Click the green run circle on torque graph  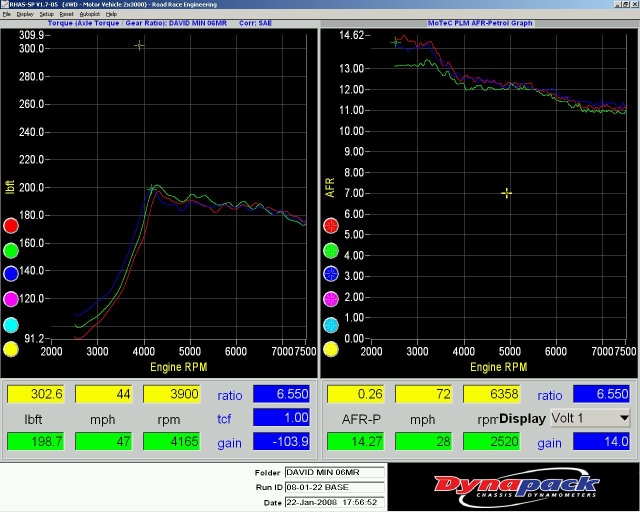(x=11, y=250)
